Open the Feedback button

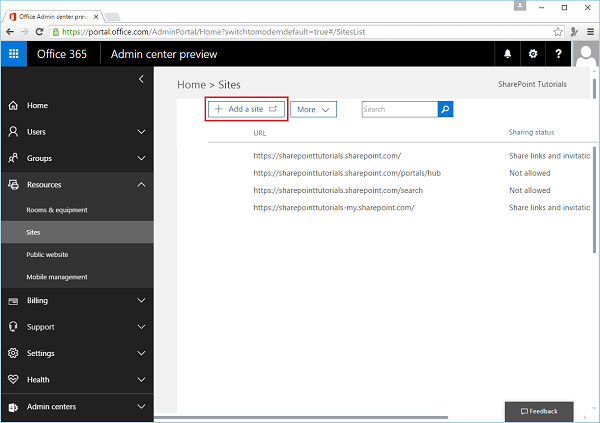pyautogui.click(x=539, y=411)
